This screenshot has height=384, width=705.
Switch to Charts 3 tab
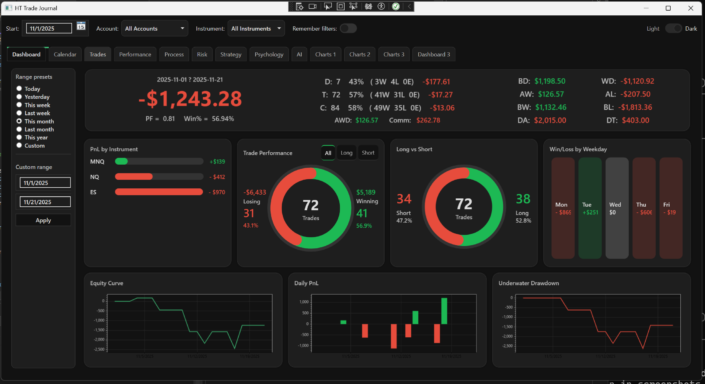pyautogui.click(x=394, y=54)
